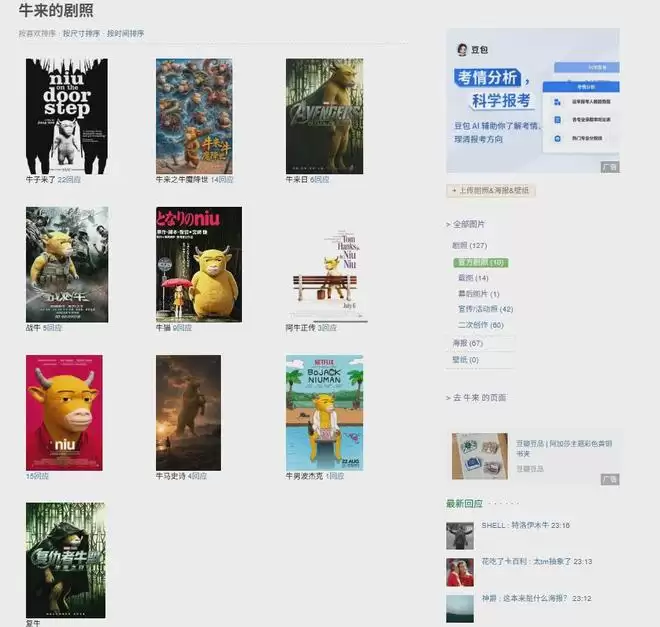The image size is (660, 627).
Task: Sort photos by 按时间排序
Action: click(125, 33)
